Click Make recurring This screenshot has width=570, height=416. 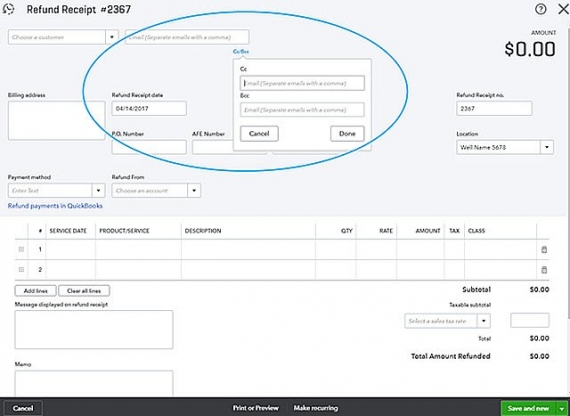click(x=316, y=408)
